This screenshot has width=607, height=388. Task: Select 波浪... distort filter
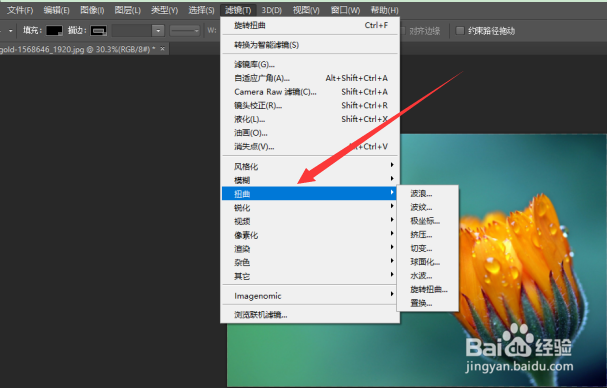click(x=428, y=194)
